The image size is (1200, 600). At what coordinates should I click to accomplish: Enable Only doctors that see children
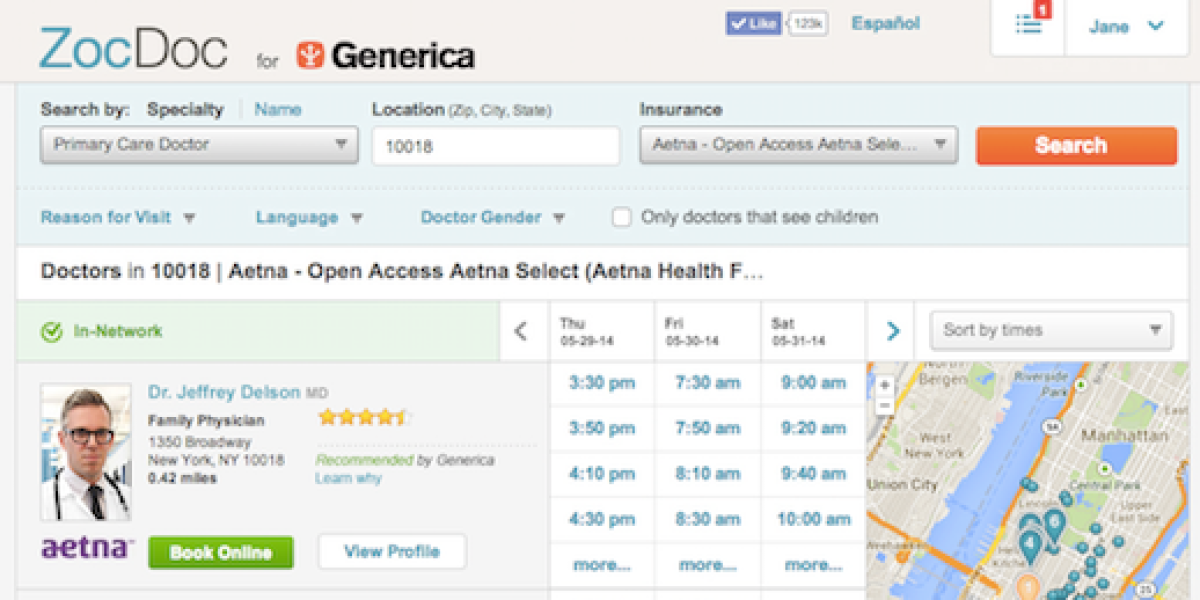click(621, 217)
